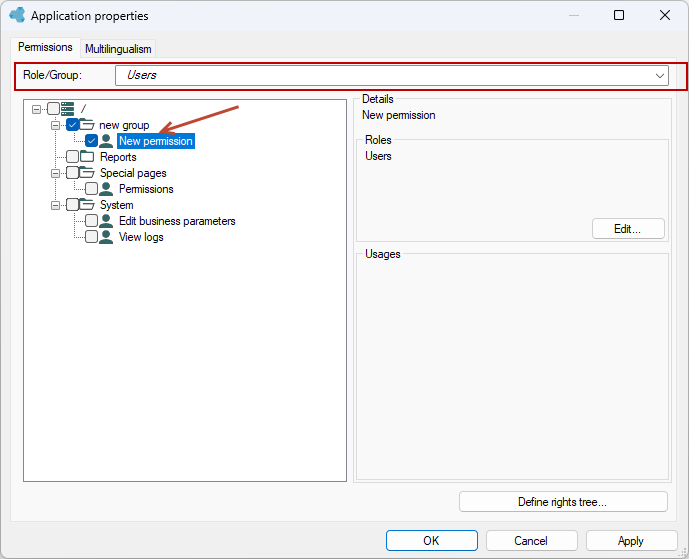Switch to the Permissions tab
Viewport: 689px width, 559px height.
click(x=45, y=47)
